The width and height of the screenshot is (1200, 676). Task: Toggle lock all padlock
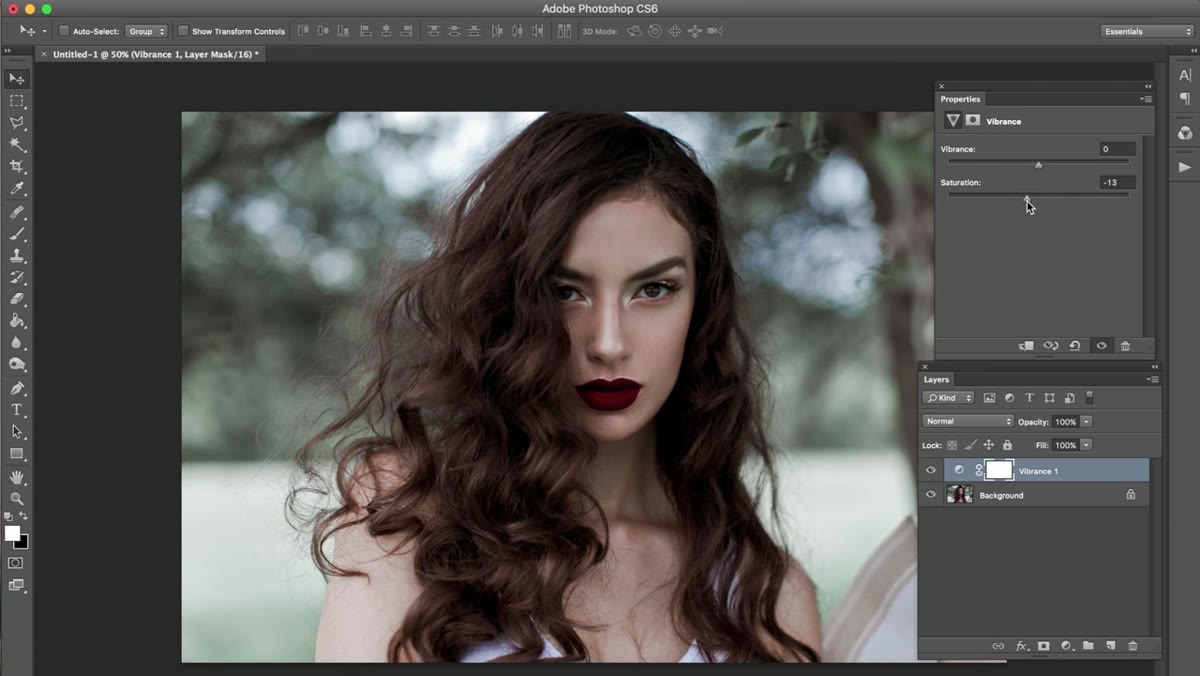click(x=1007, y=445)
